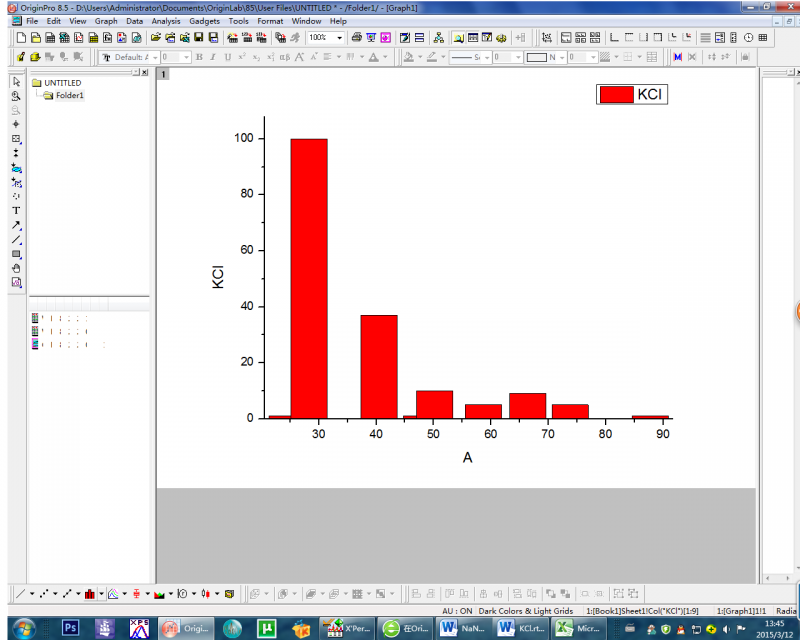The image size is (800, 640).
Task: Toggle the Project Explorer icon
Action: pyautogui.click(x=459, y=38)
